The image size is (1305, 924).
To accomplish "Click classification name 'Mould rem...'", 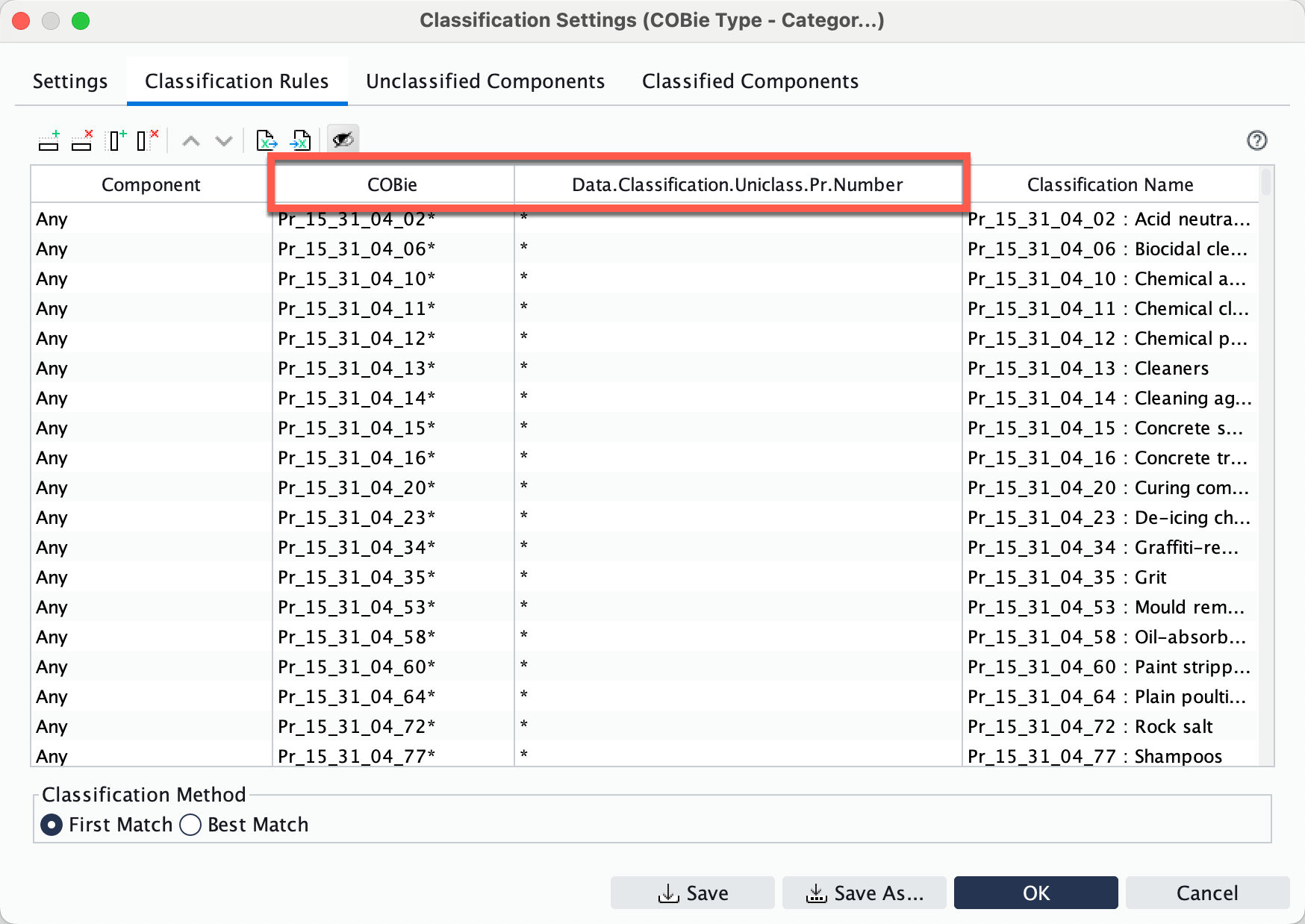I will click(x=1111, y=607).
